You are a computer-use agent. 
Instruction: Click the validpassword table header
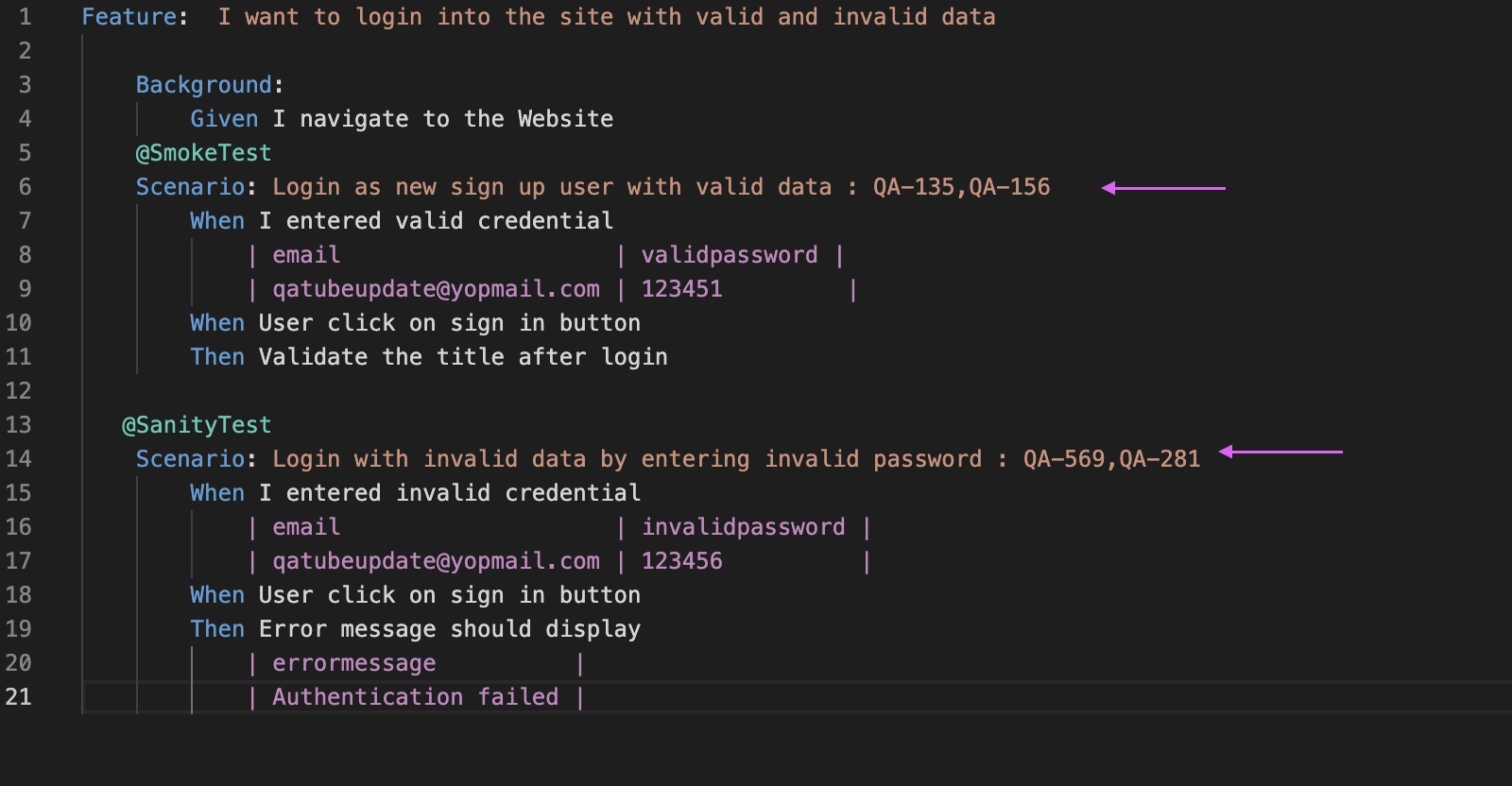(730, 255)
